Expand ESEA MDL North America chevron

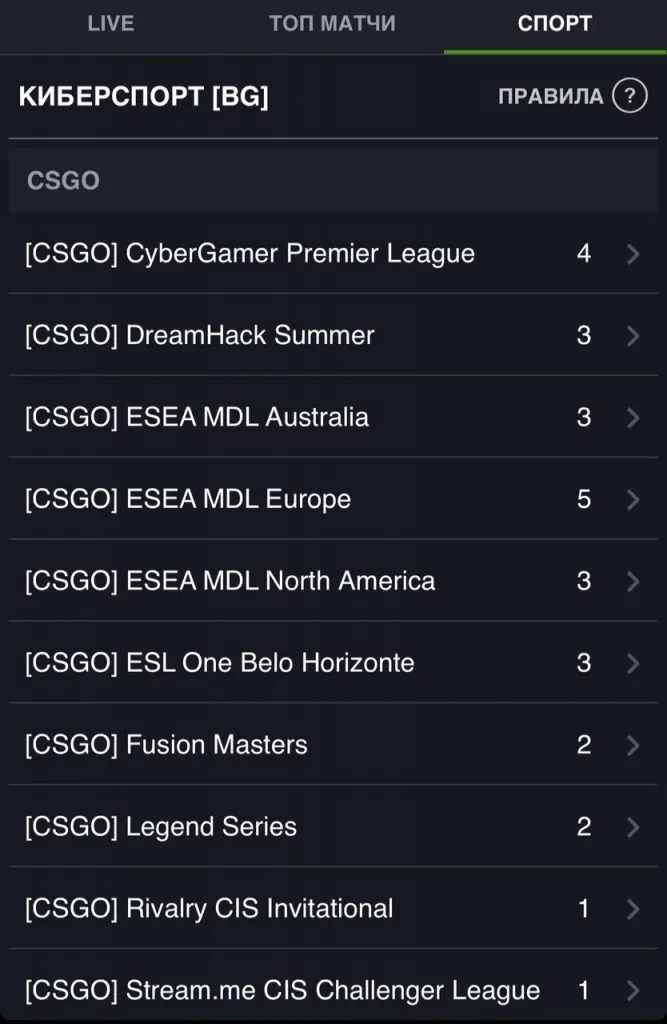pos(632,581)
